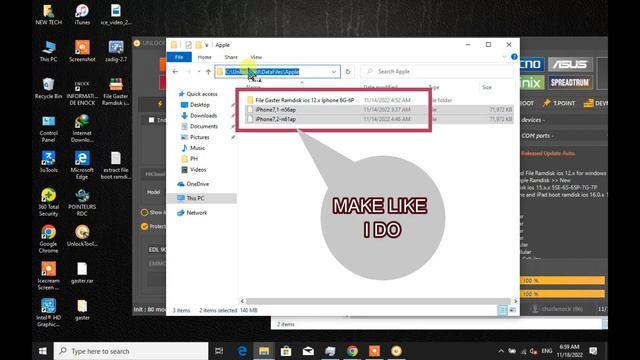Image resolution: width=640 pixels, height=360 pixels.
Task: Sort by the Size column header
Action: pyautogui.click(x=487, y=87)
